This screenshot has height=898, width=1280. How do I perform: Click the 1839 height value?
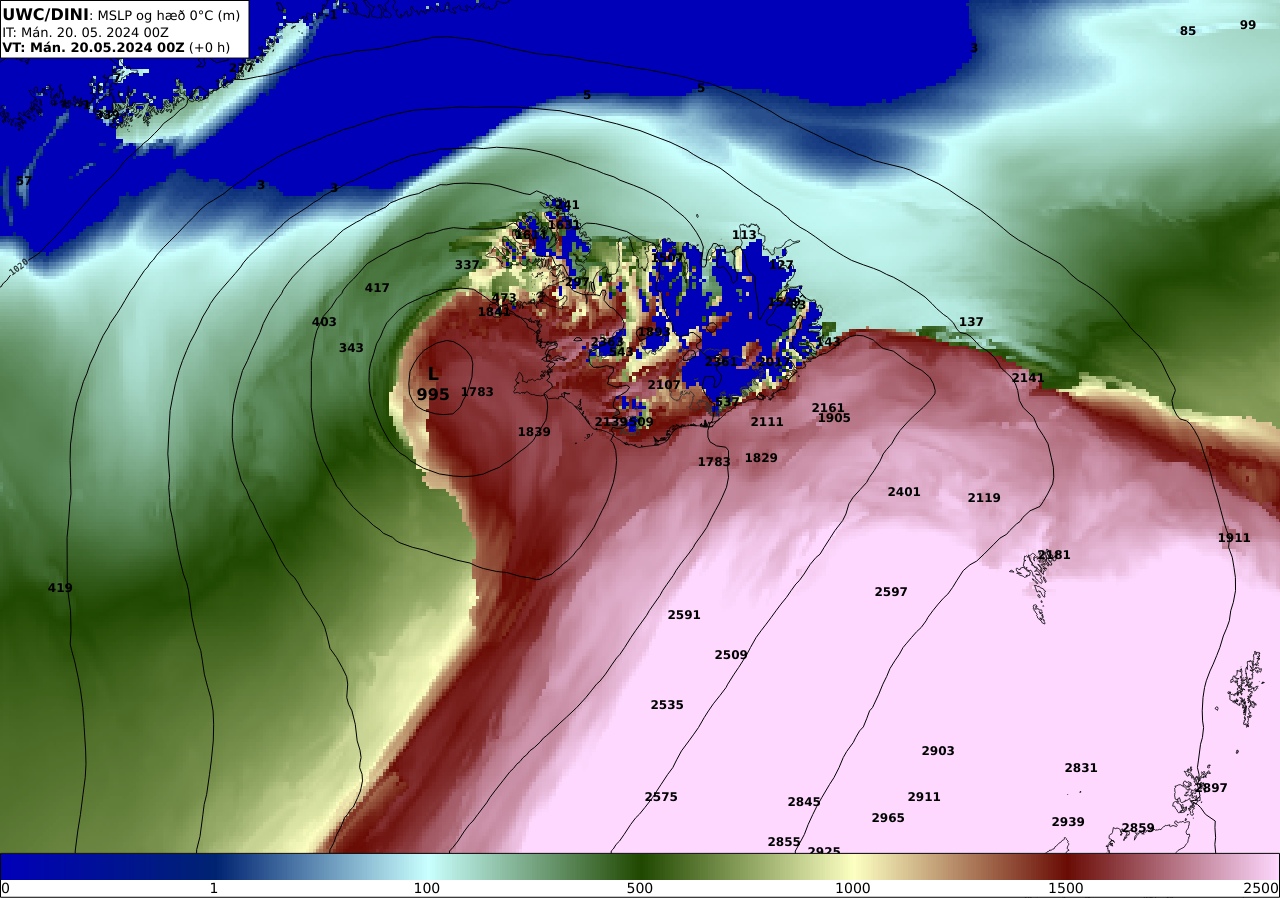click(x=534, y=432)
